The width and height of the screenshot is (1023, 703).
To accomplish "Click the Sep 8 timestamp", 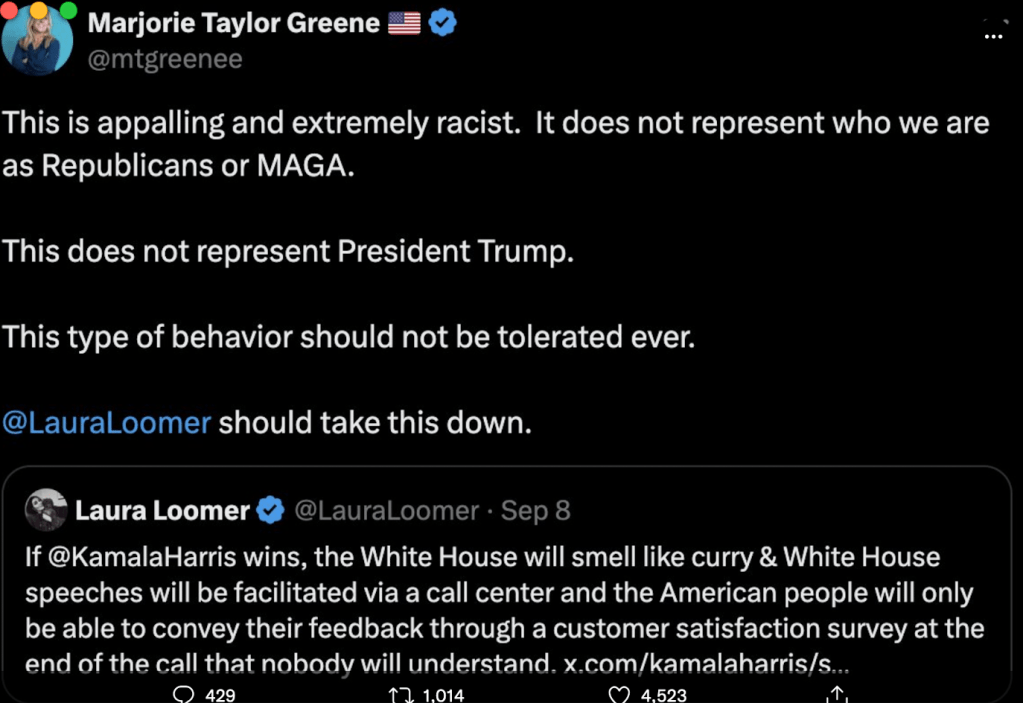I will [536, 511].
